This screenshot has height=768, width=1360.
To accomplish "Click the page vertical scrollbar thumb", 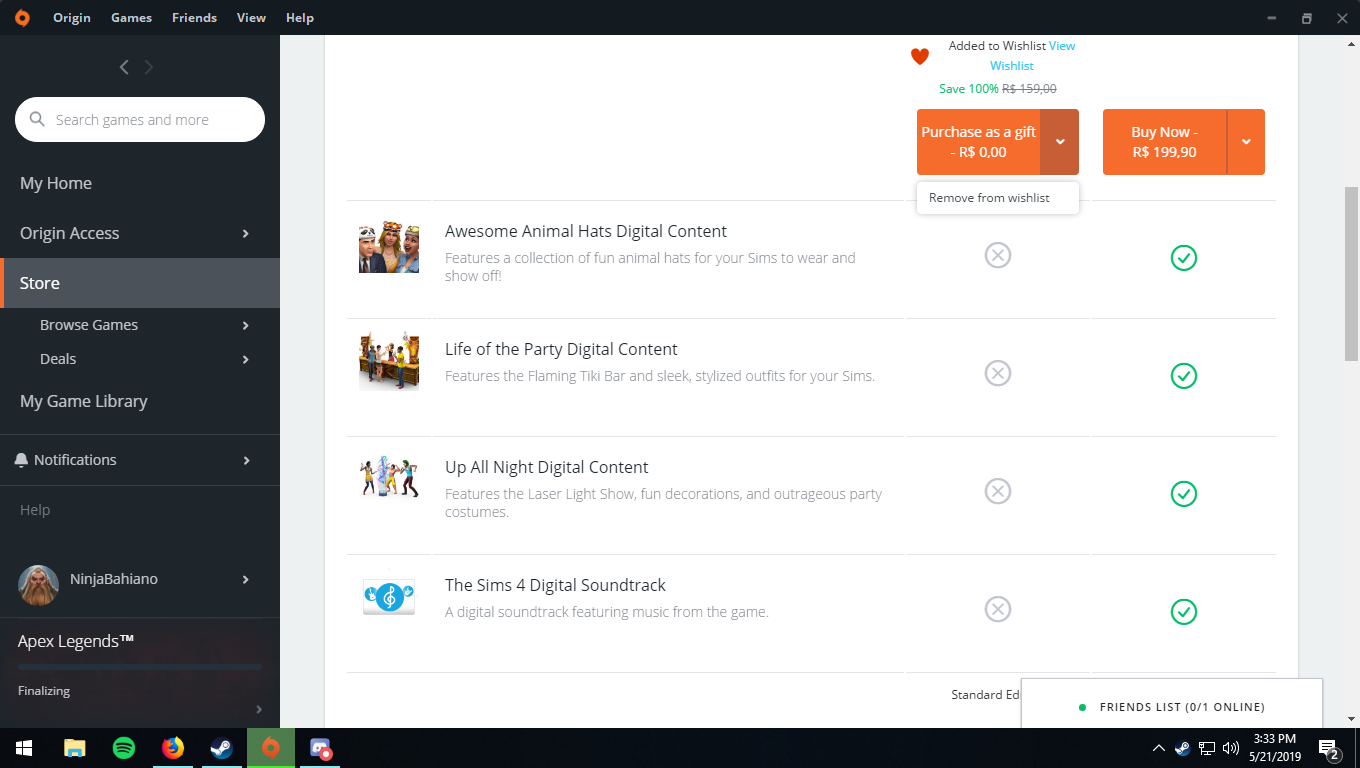I will (x=1351, y=274).
